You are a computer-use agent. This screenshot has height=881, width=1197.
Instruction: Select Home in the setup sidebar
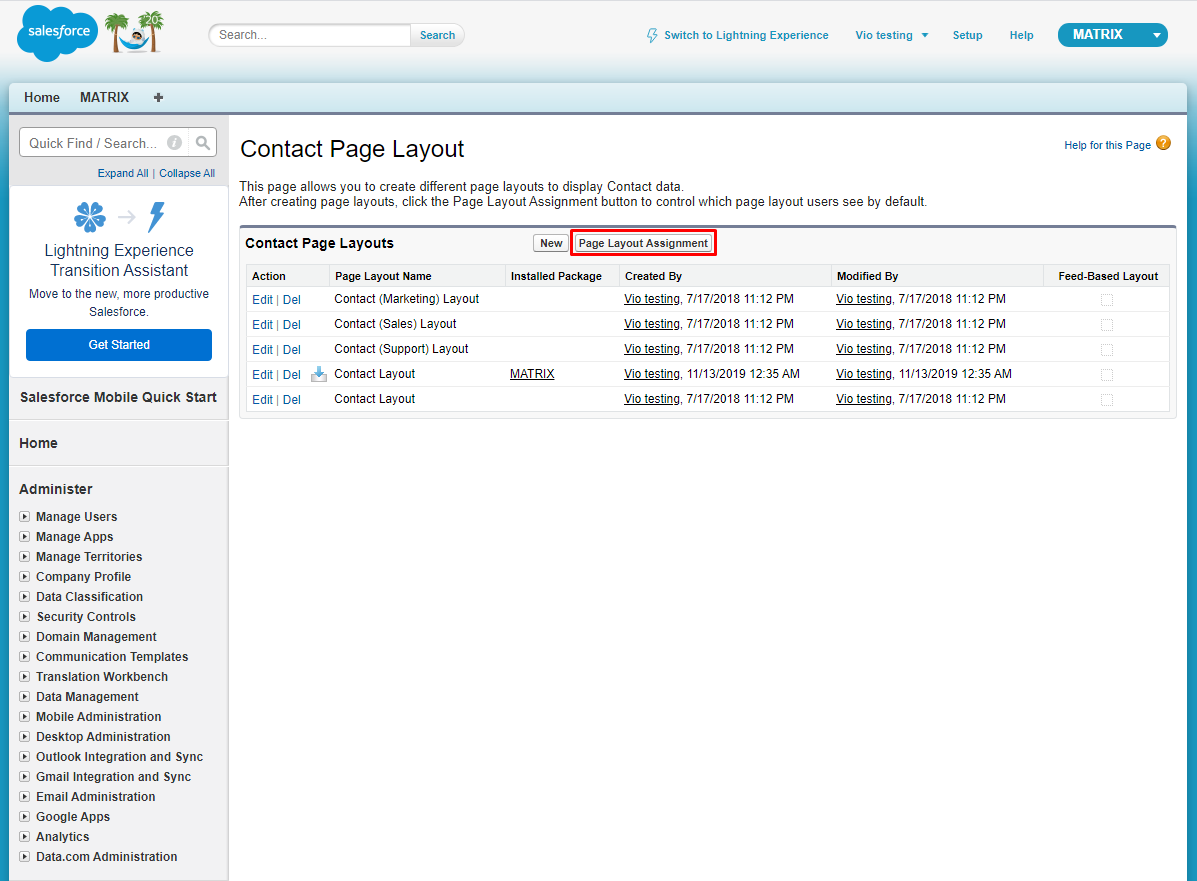[x=38, y=443]
